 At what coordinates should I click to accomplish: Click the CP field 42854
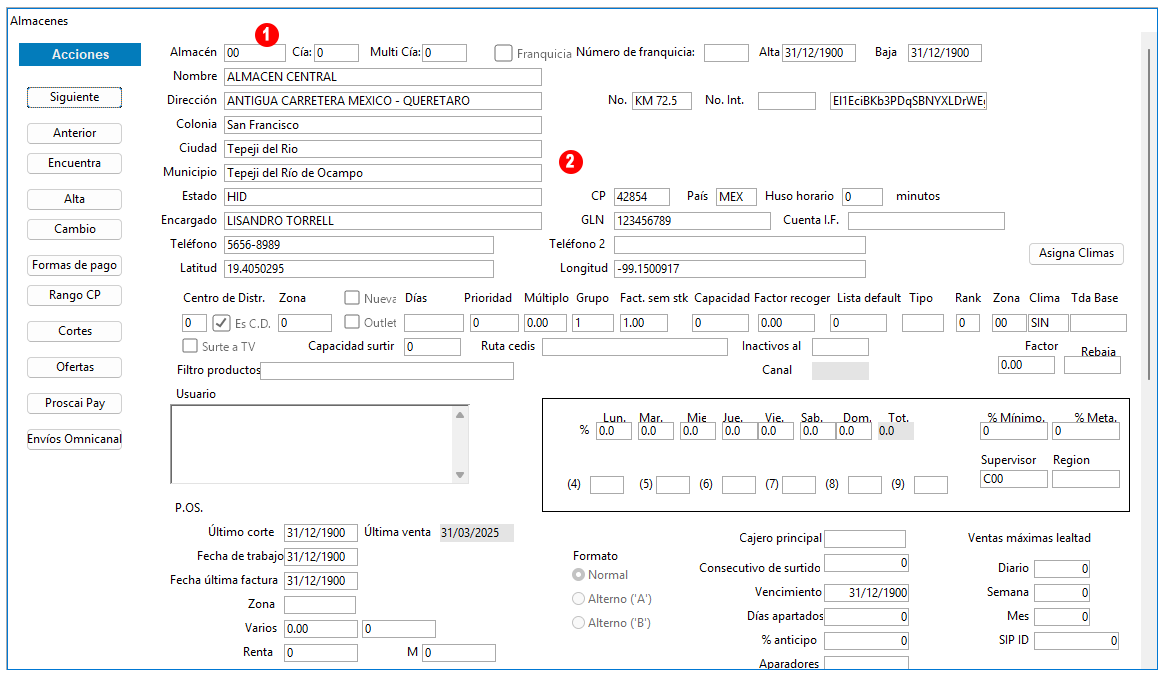click(x=642, y=197)
